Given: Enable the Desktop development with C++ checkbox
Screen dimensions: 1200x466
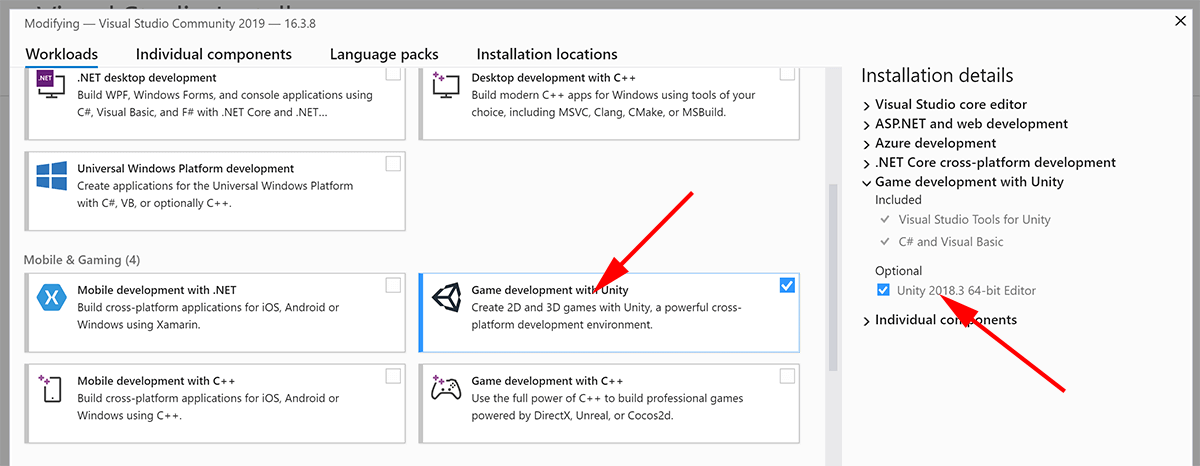Looking at the screenshot, I should pyautogui.click(x=787, y=73).
